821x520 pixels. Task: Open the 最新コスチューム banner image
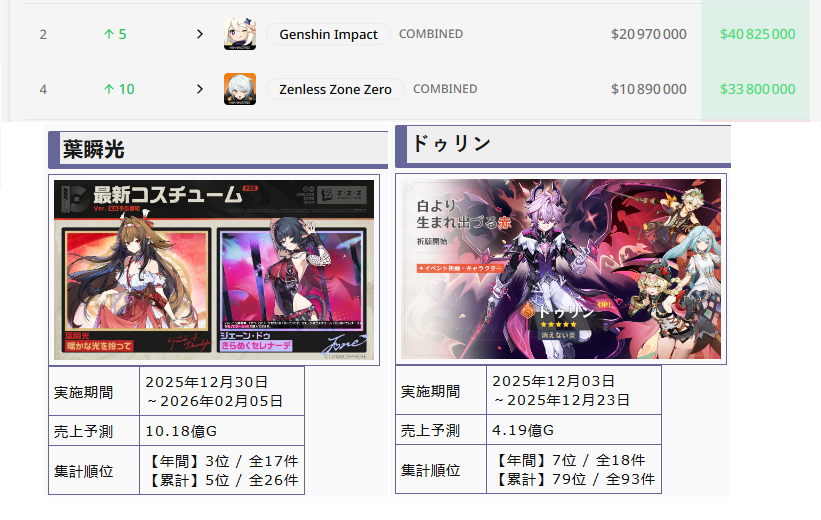coord(214,270)
